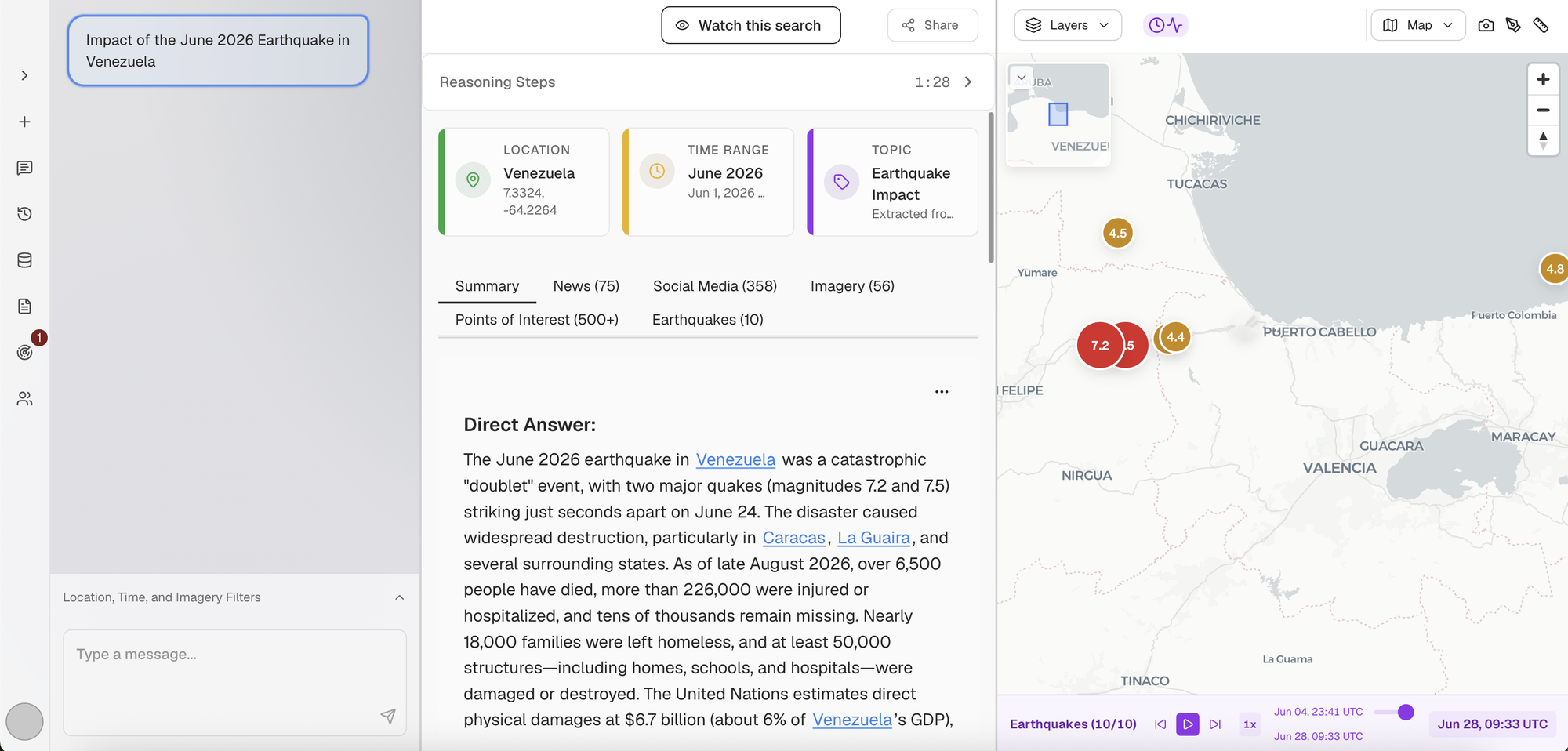Select the 4.5 magnitude earthquake marker
This screenshot has width=1568, height=751.
pyautogui.click(x=1118, y=233)
